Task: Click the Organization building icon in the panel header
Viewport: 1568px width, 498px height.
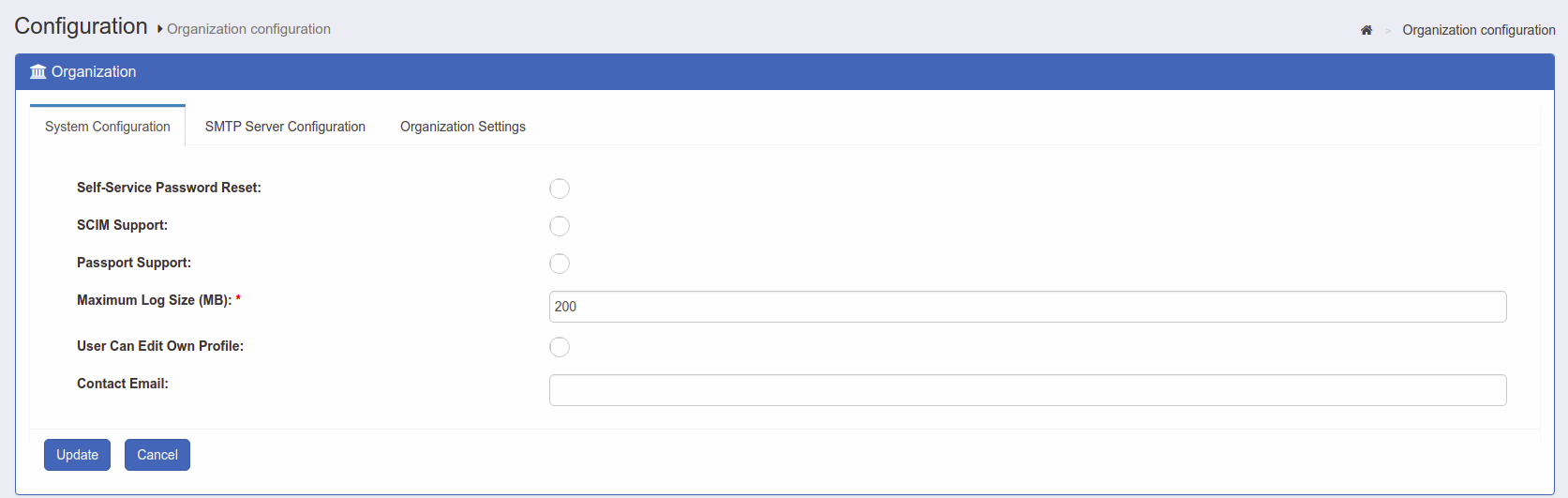Action: [x=38, y=72]
